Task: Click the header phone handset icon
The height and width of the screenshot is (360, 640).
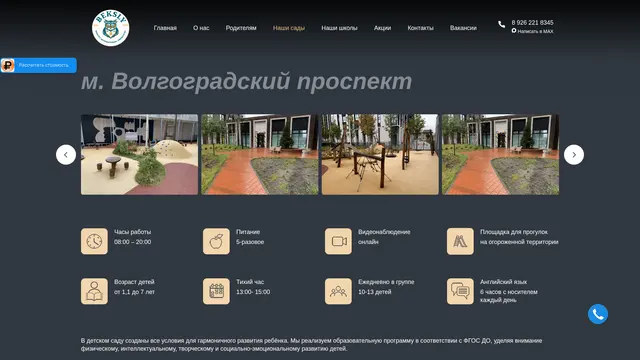Action: [501, 24]
